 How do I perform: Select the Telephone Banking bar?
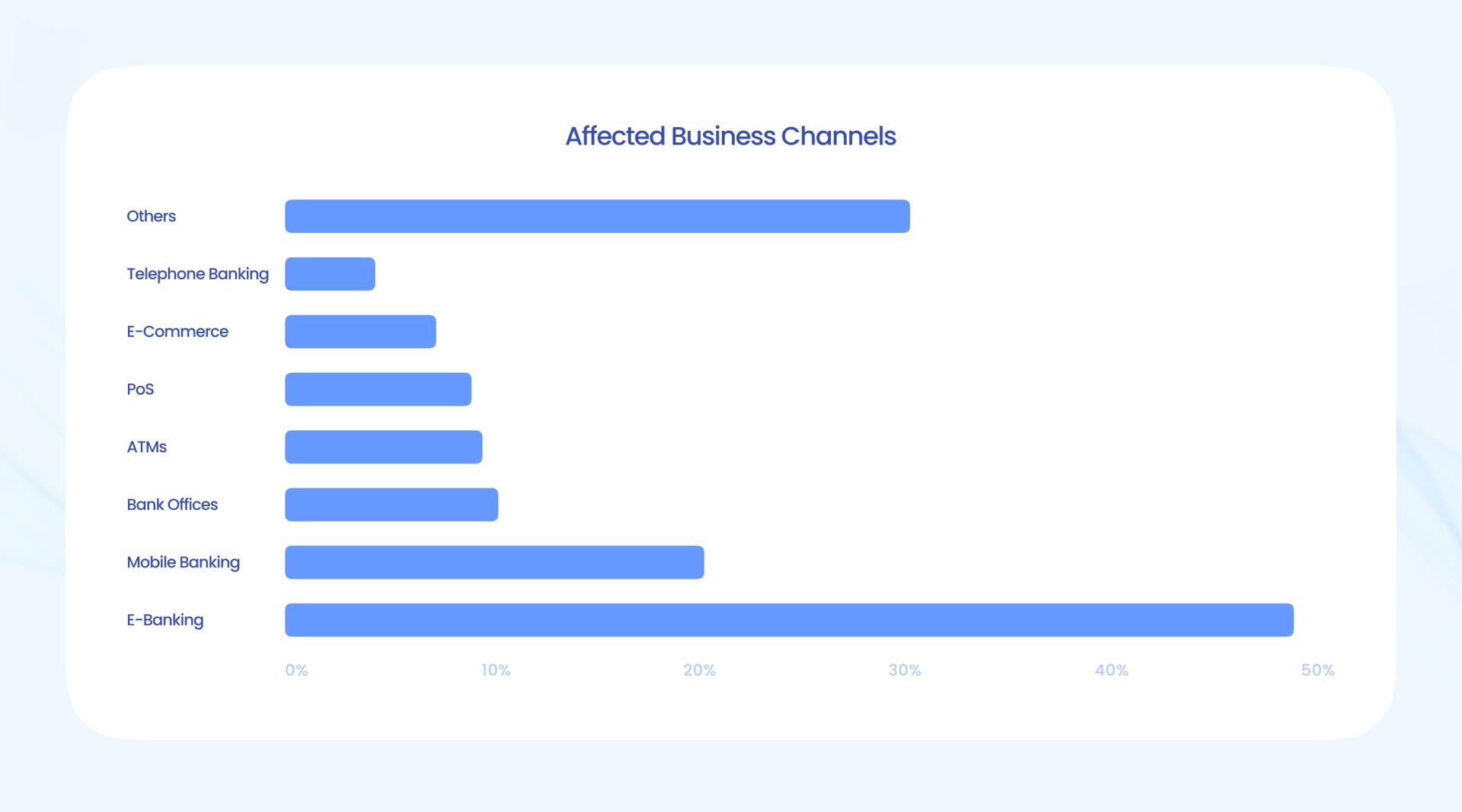tap(330, 274)
